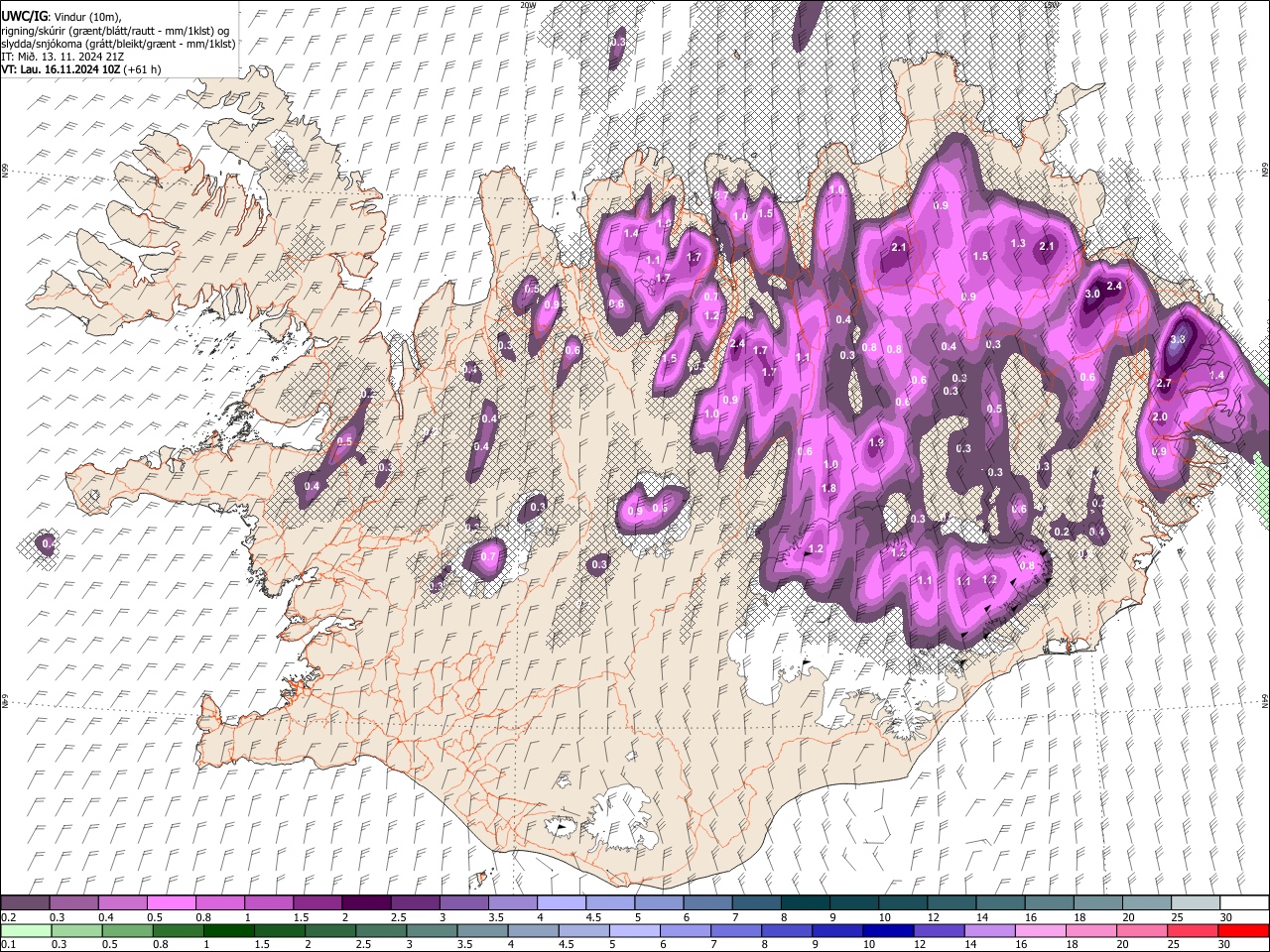Click the 20W longitude label
The width and height of the screenshot is (1270, 952).
528,5
